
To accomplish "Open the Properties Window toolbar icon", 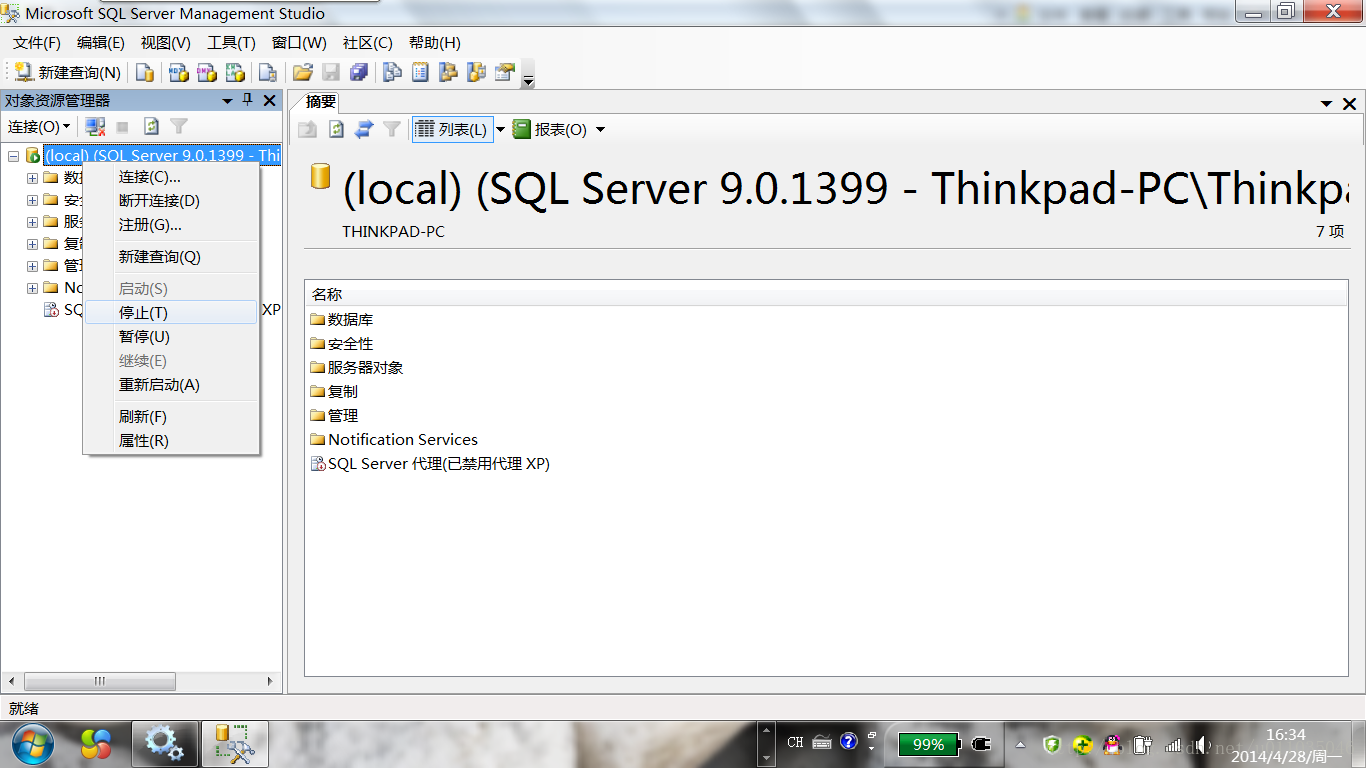I will click(x=505, y=72).
